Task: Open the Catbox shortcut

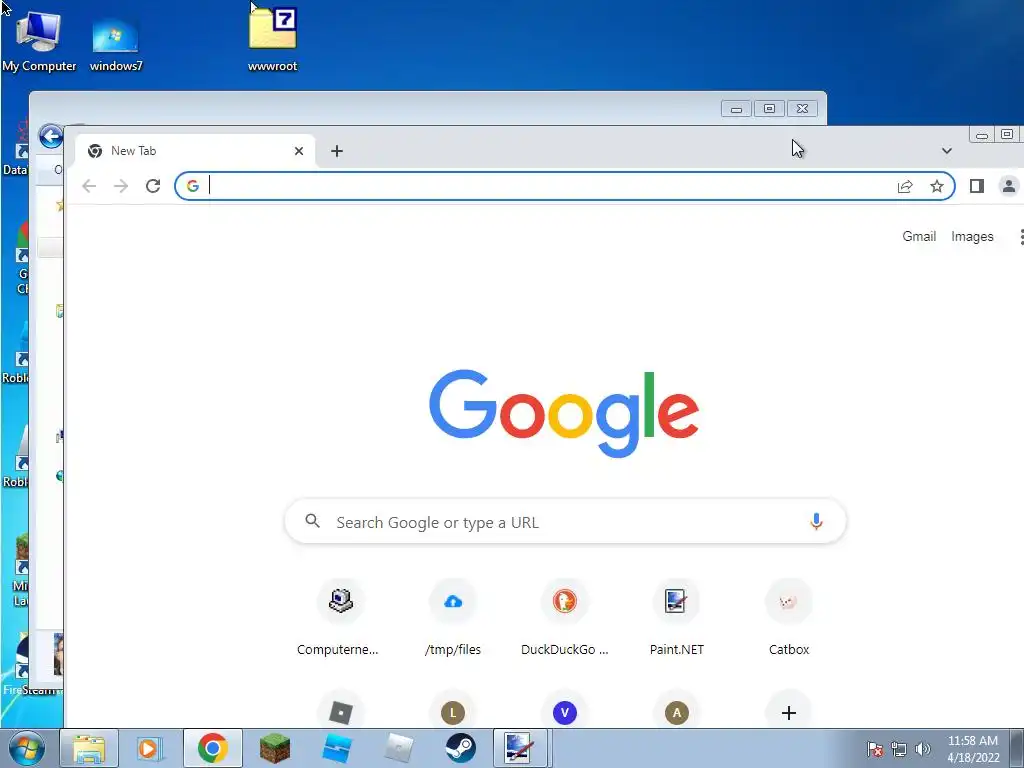Action: pos(789,617)
